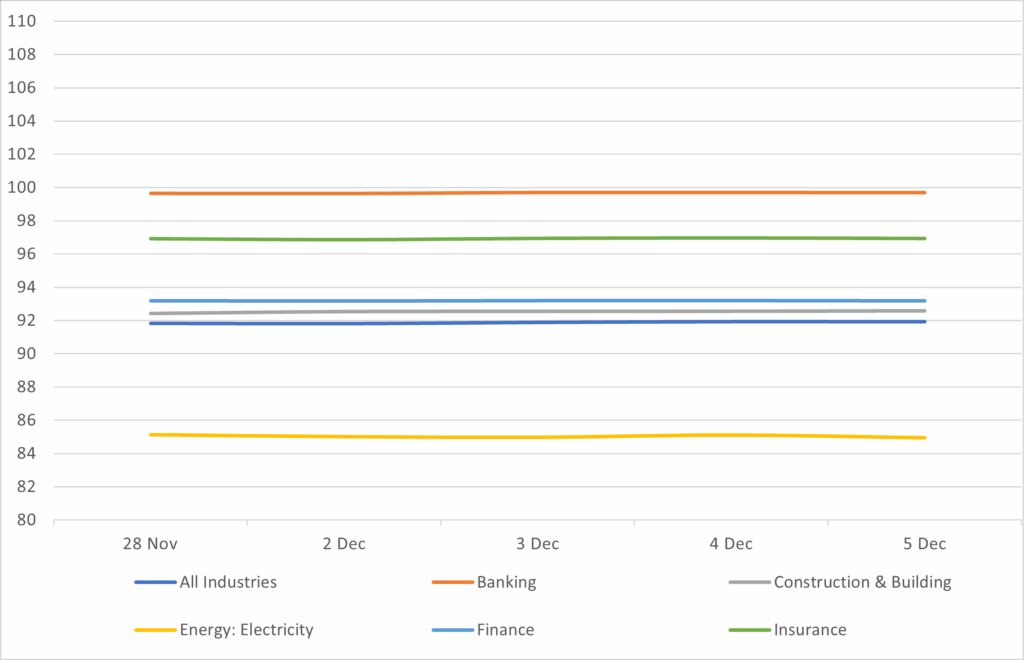Click the Banking legend label
The image size is (1024, 660).
pos(506,582)
